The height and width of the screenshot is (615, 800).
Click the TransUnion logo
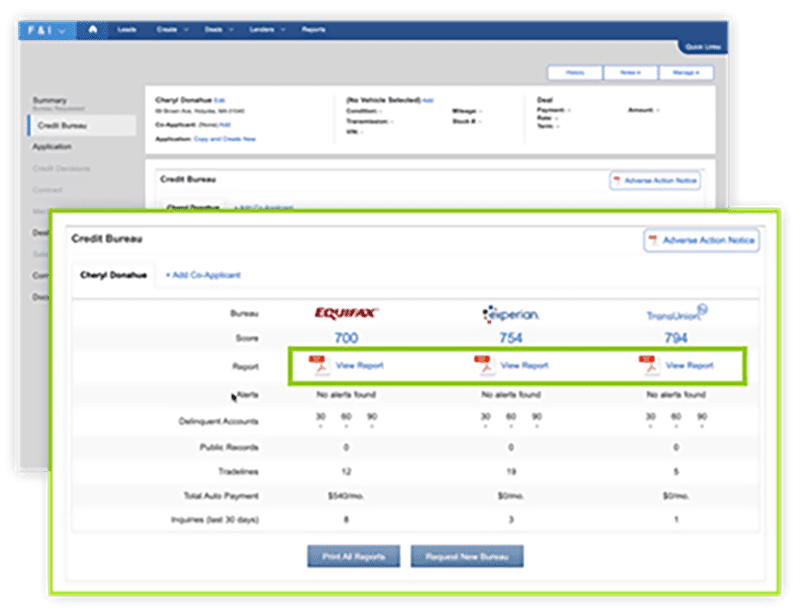point(677,313)
